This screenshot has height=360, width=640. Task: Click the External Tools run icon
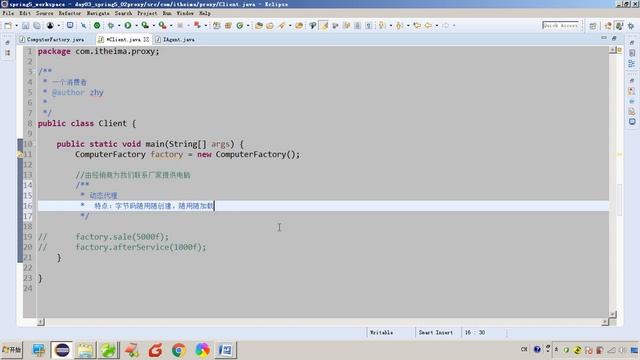(x=162, y=26)
